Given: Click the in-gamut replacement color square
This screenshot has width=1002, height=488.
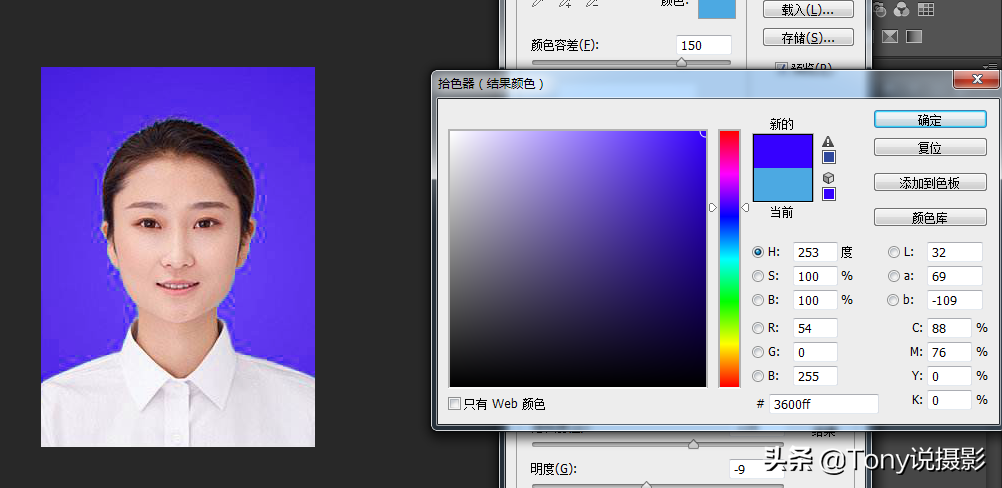Looking at the screenshot, I should 829,157.
